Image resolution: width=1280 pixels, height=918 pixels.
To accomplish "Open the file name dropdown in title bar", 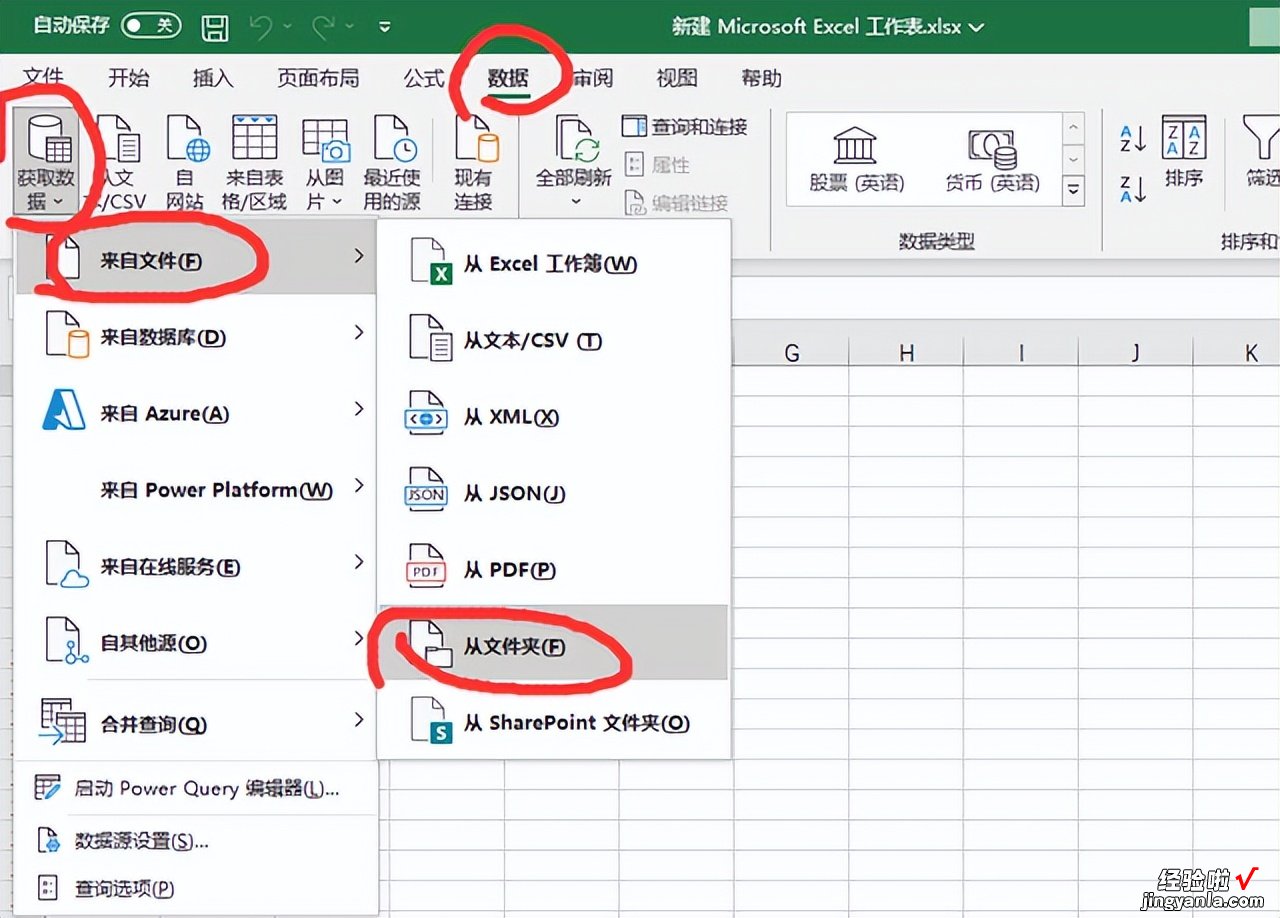I will click(x=977, y=27).
